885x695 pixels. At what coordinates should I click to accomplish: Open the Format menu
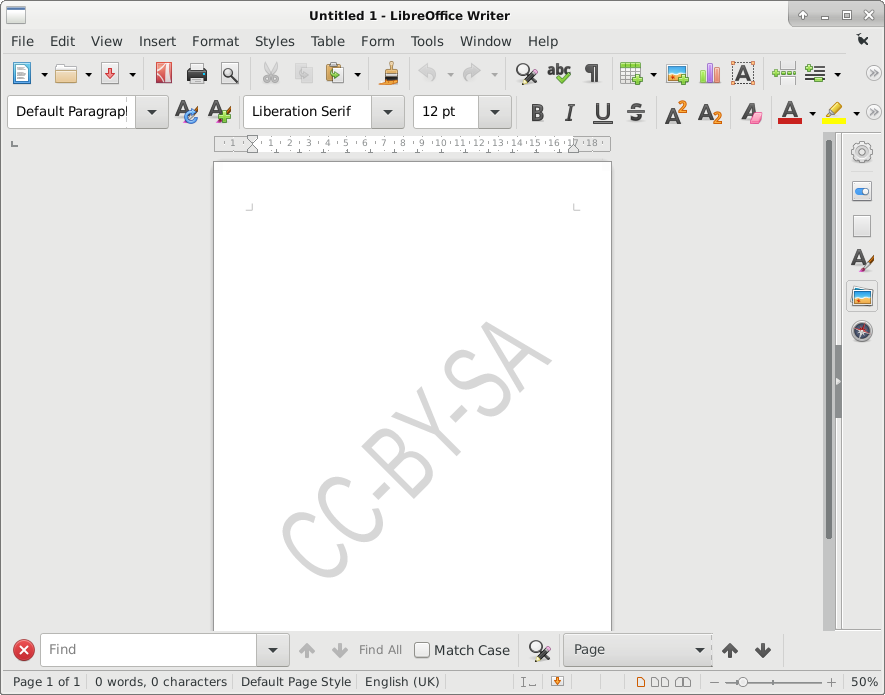click(215, 41)
